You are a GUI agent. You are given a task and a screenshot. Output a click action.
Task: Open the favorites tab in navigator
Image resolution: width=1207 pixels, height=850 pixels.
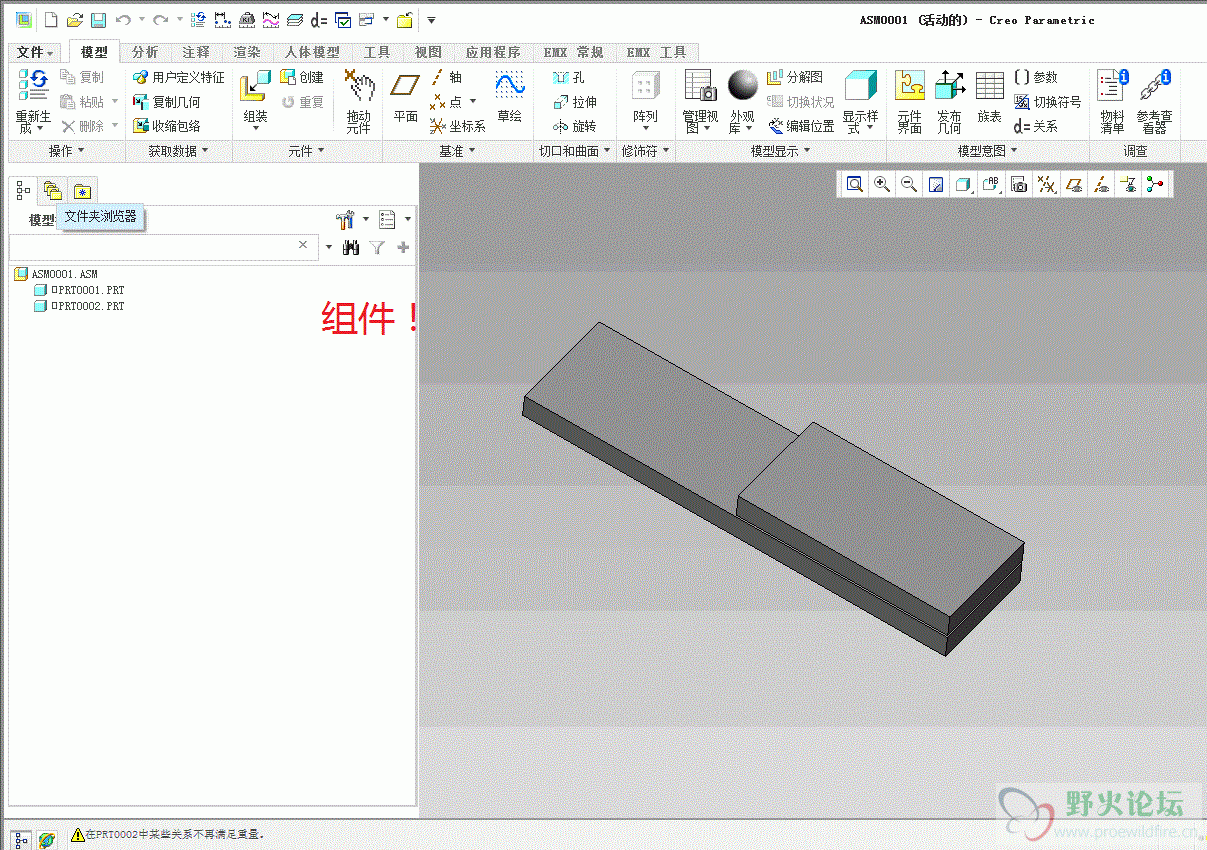(x=82, y=191)
